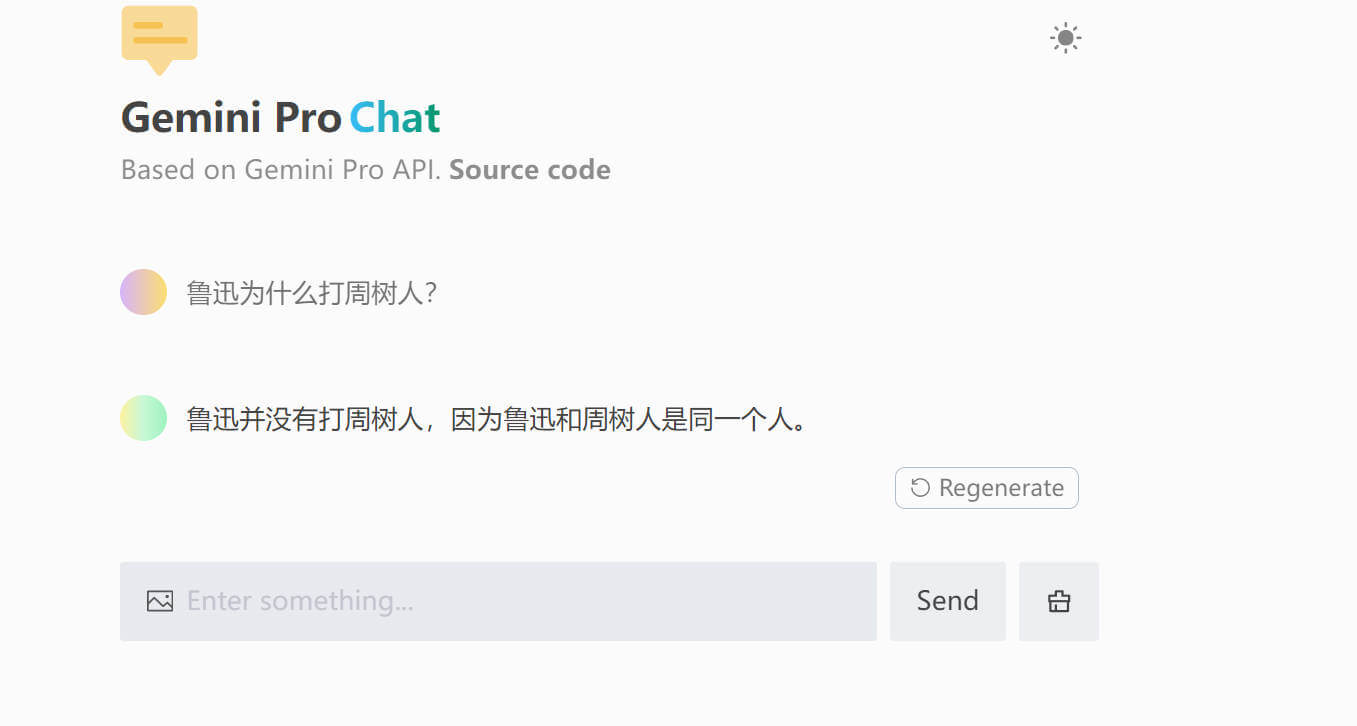Click the "Gemini Pro" title text
Screen dimensions: 1357x726
click(231, 118)
